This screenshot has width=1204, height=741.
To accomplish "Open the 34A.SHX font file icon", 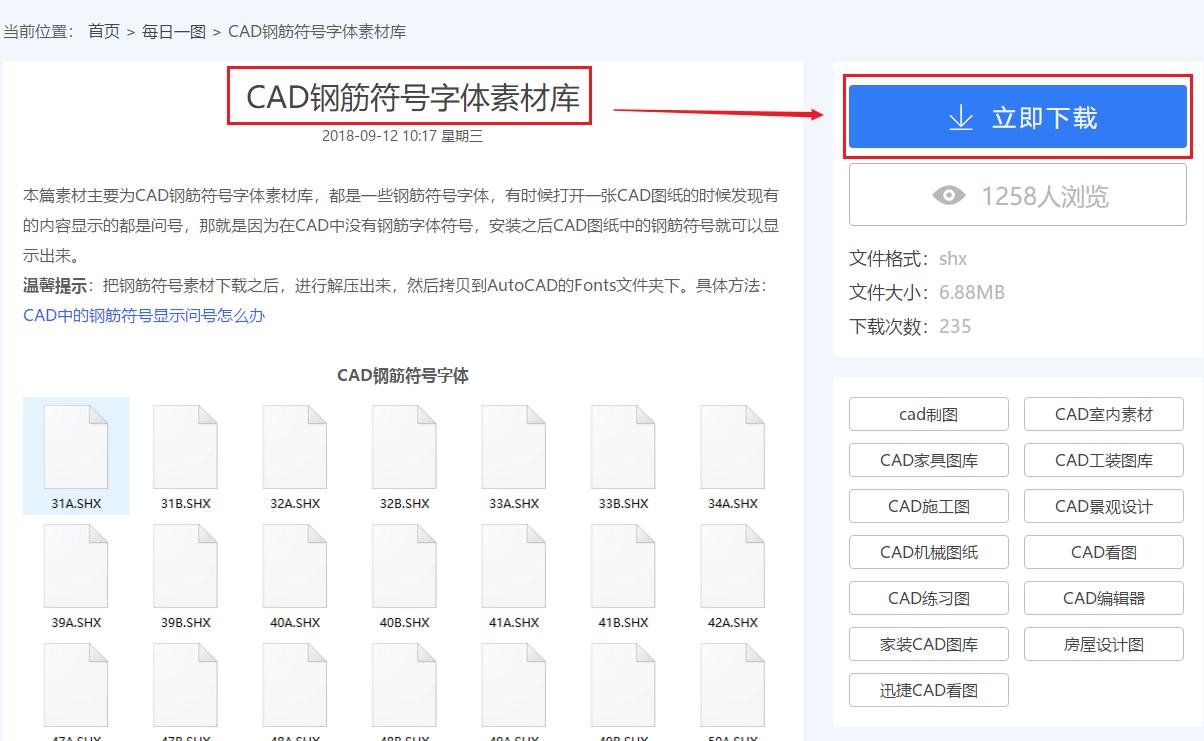I will click(x=732, y=447).
